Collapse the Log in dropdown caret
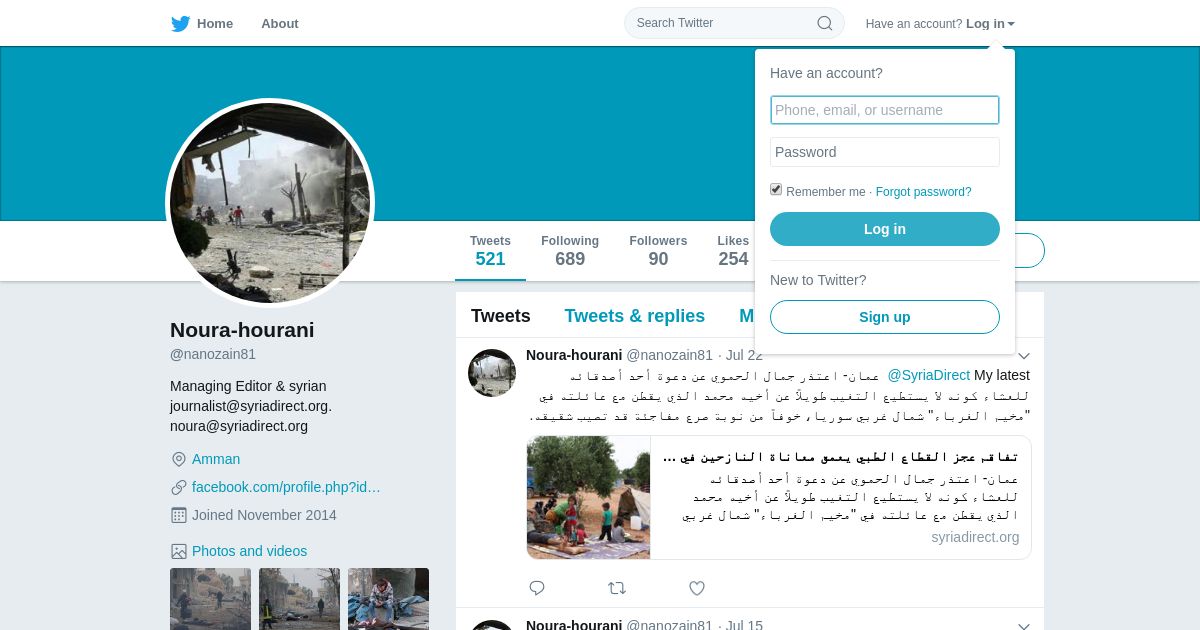Viewport: 1200px width, 630px height. (x=1011, y=24)
